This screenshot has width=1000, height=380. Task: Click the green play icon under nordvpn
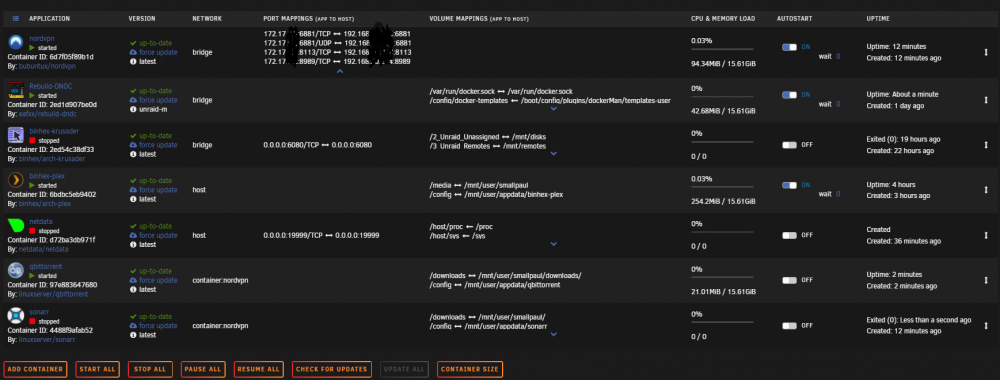(32, 48)
